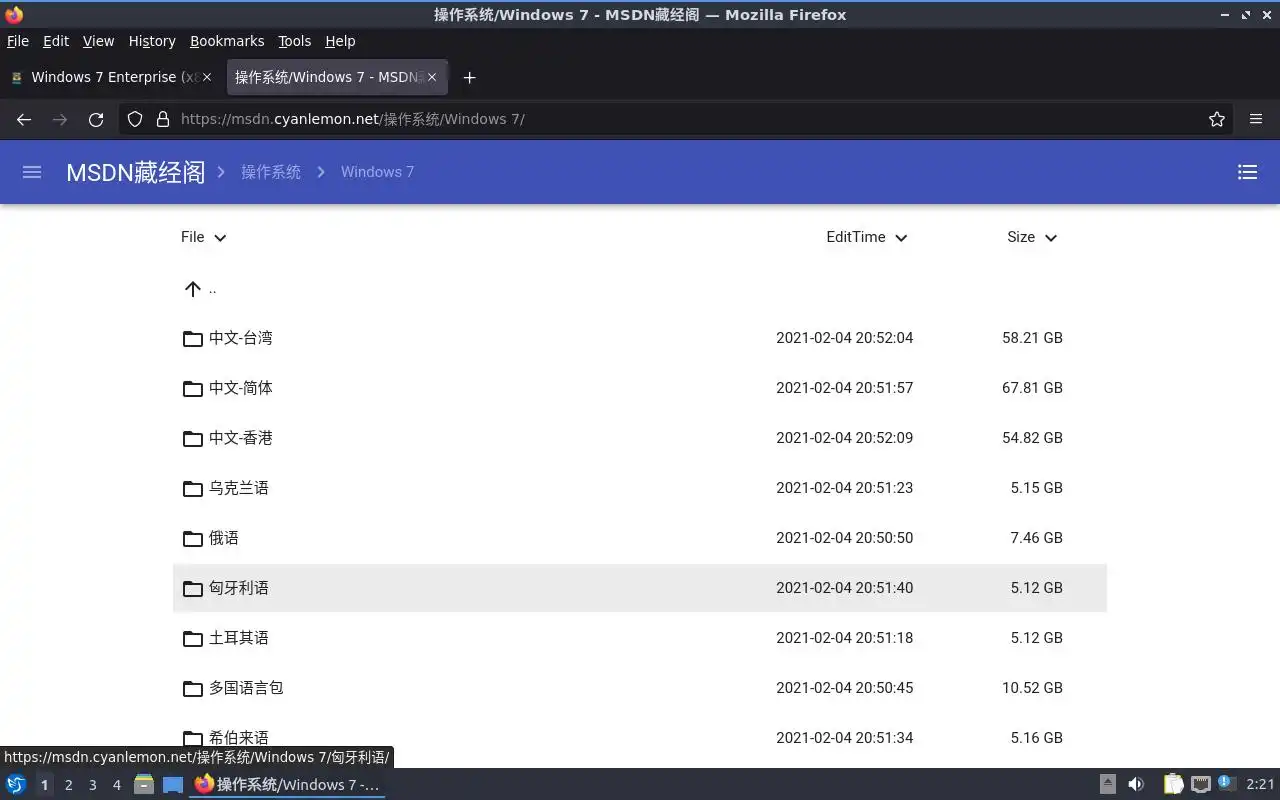Go back to the previous page
1280x800 pixels.
(x=24, y=119)
